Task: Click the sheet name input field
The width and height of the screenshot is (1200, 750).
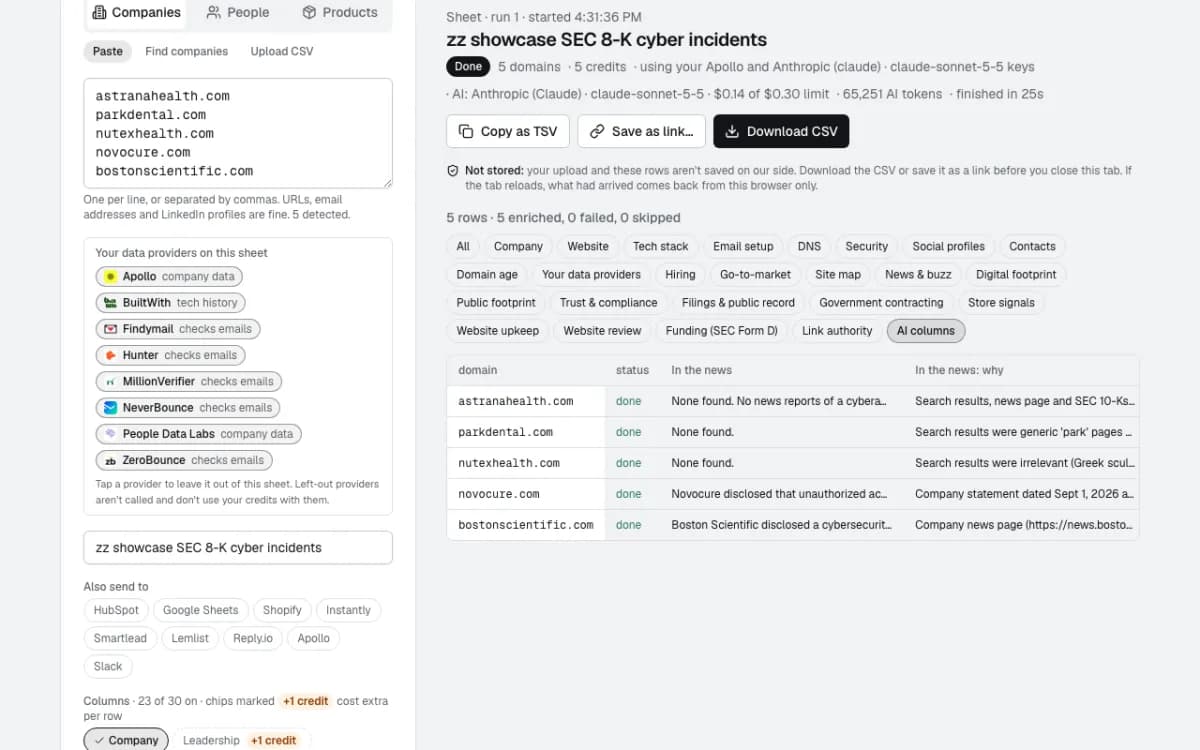Action: click(x=238, y=548)
